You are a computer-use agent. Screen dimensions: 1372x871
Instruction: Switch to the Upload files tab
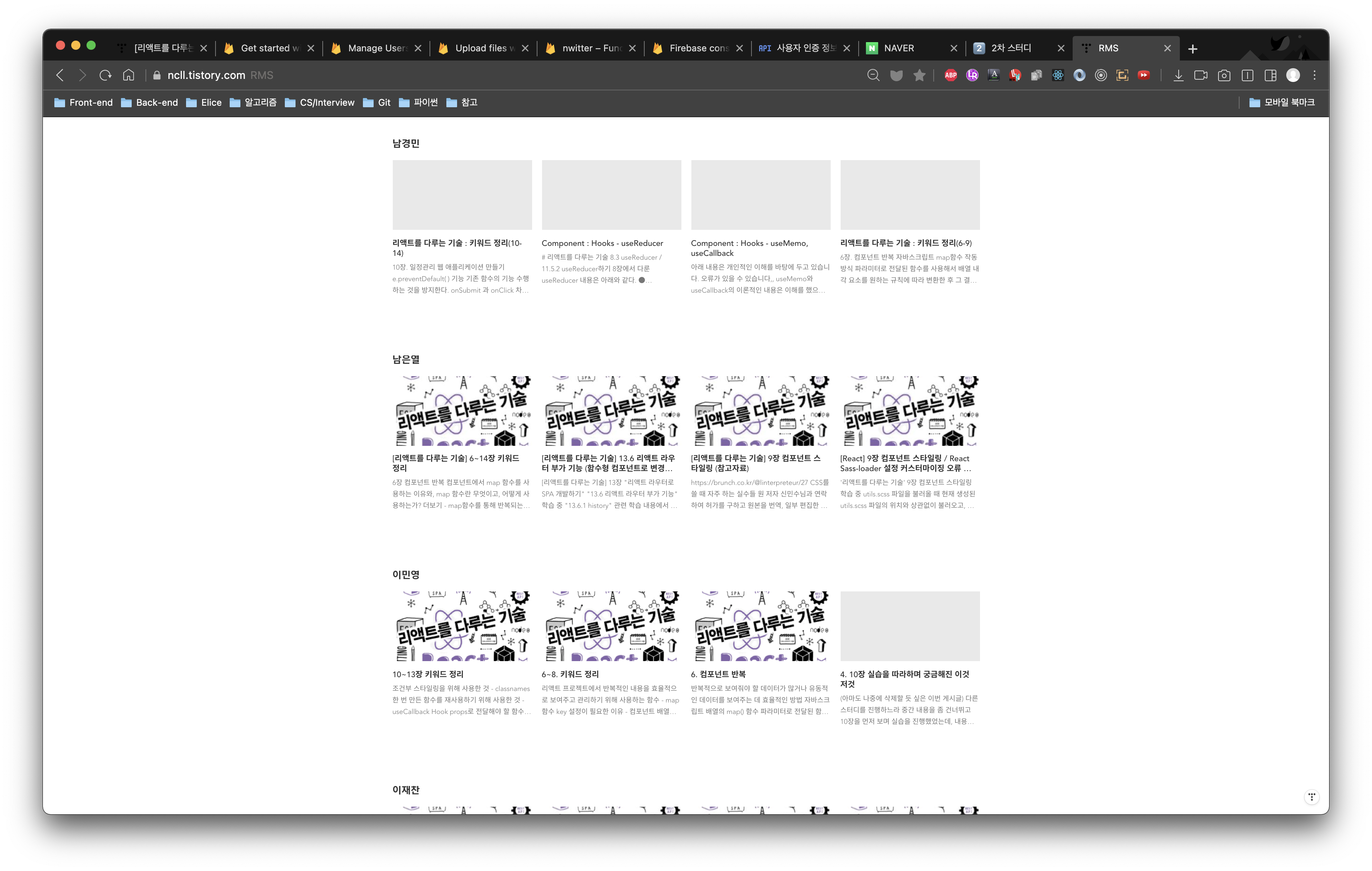(484, 48)
